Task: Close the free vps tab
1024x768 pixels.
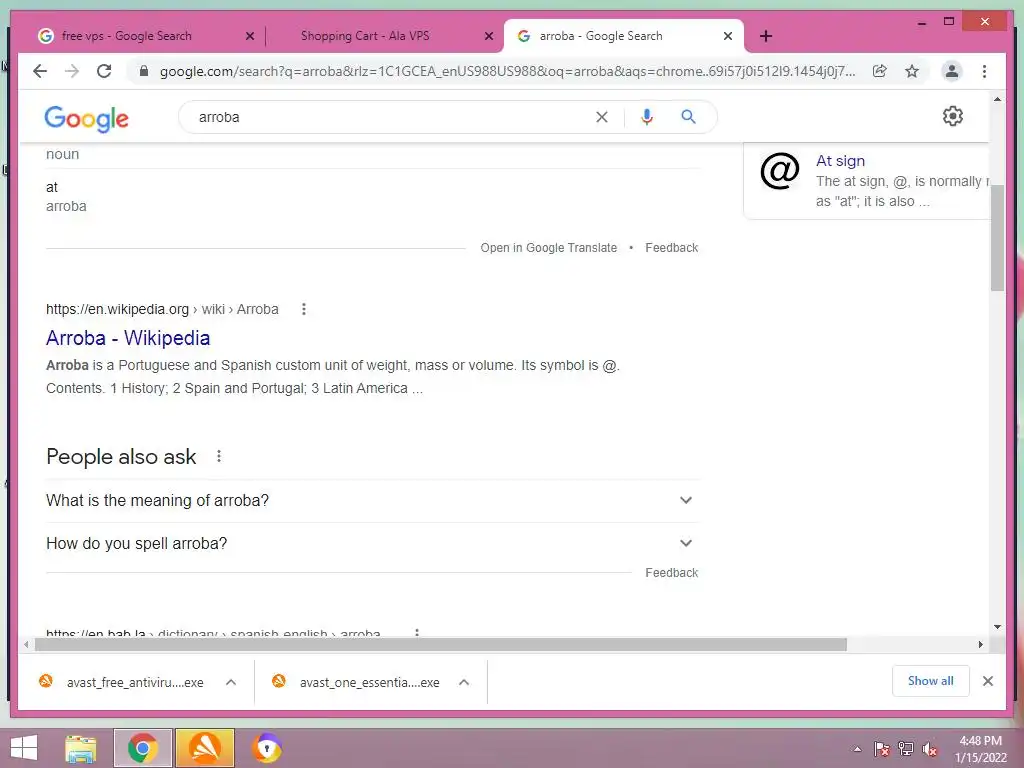Action: point(249,37)
